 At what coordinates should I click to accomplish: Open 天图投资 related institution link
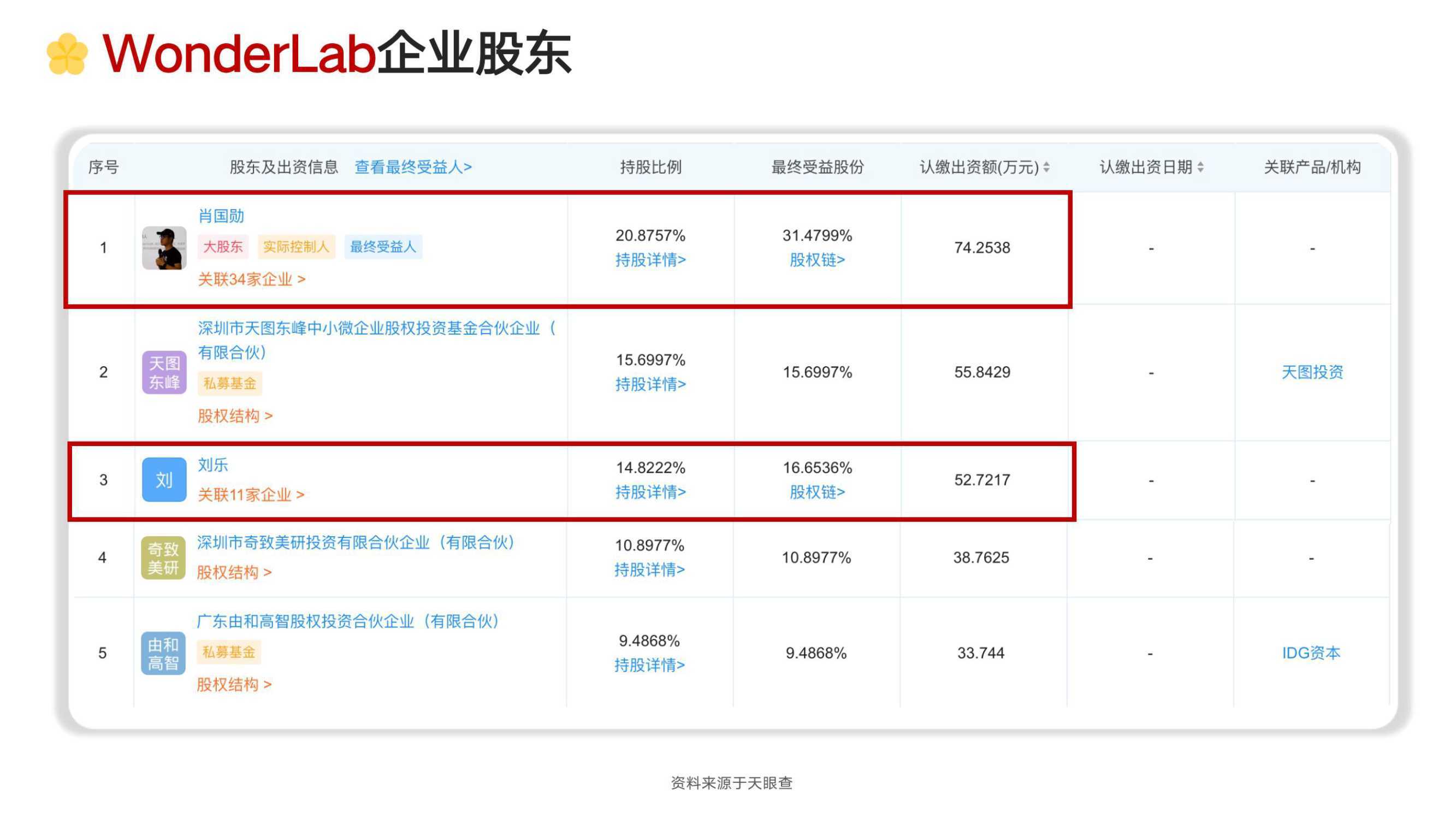pyautogui.click(x=1312, y=372)
